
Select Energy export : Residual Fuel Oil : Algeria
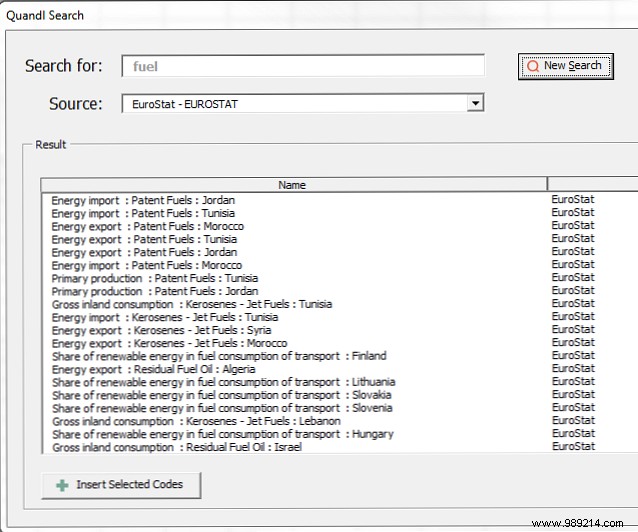153,370
